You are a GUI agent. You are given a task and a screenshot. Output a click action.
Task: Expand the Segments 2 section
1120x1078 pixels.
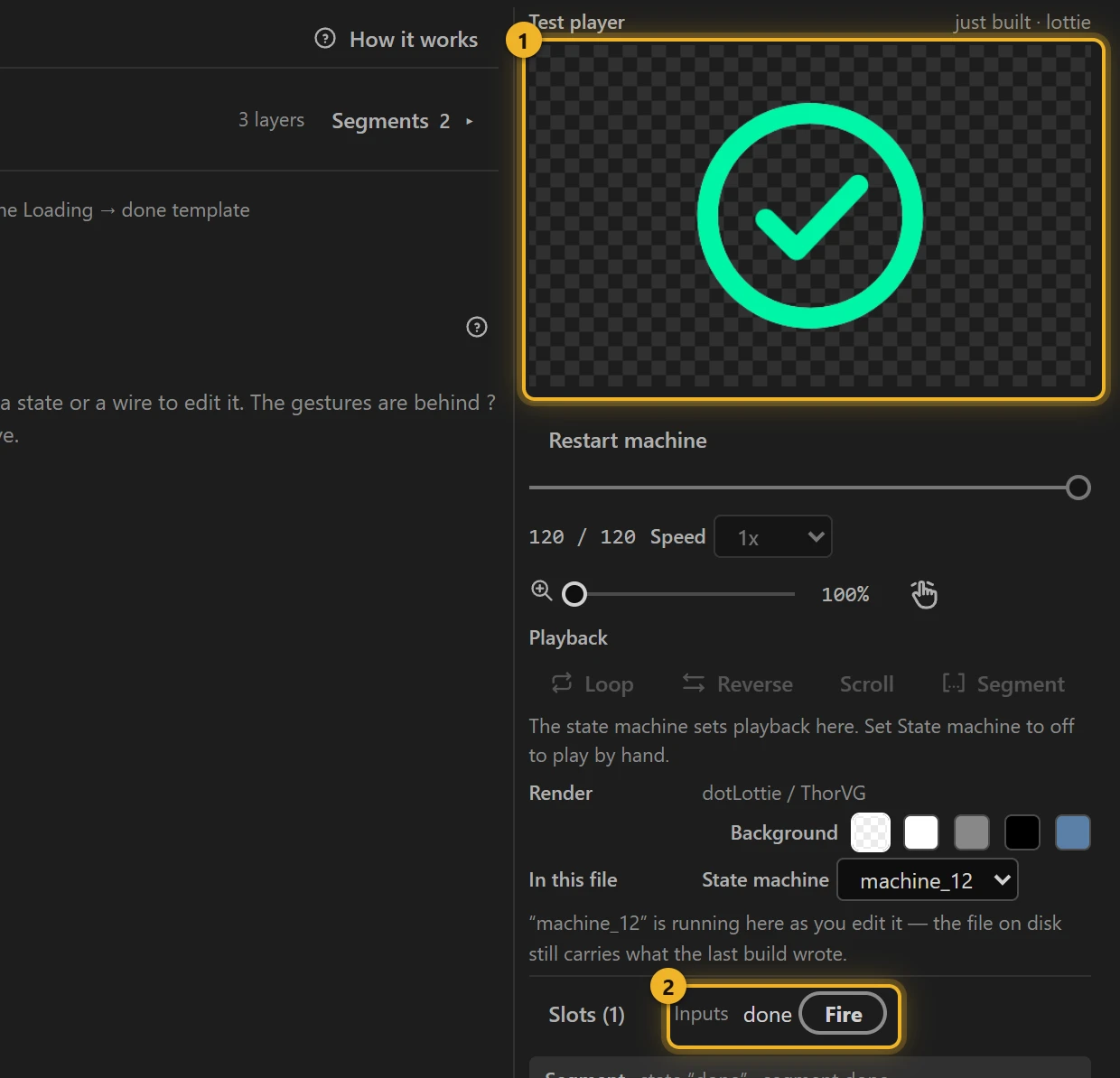click(402, 121)
